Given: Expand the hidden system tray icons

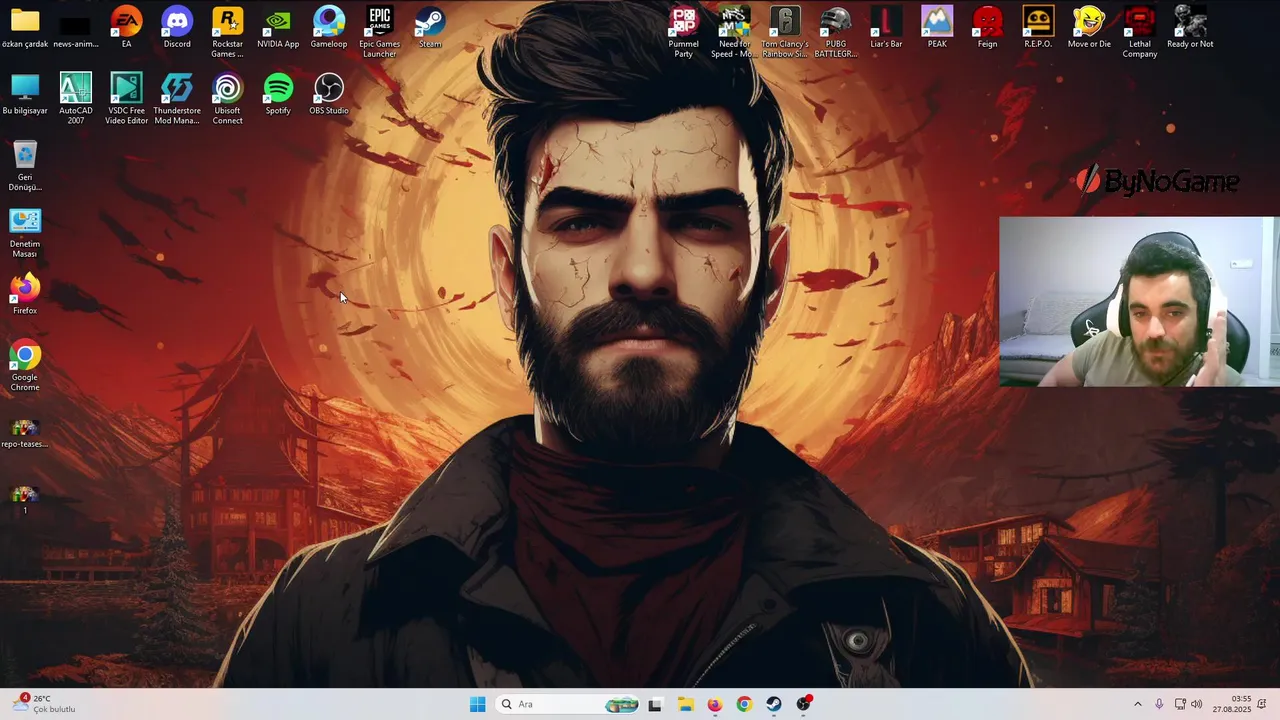Looking at the screenshot, I should pos(1137,704).
